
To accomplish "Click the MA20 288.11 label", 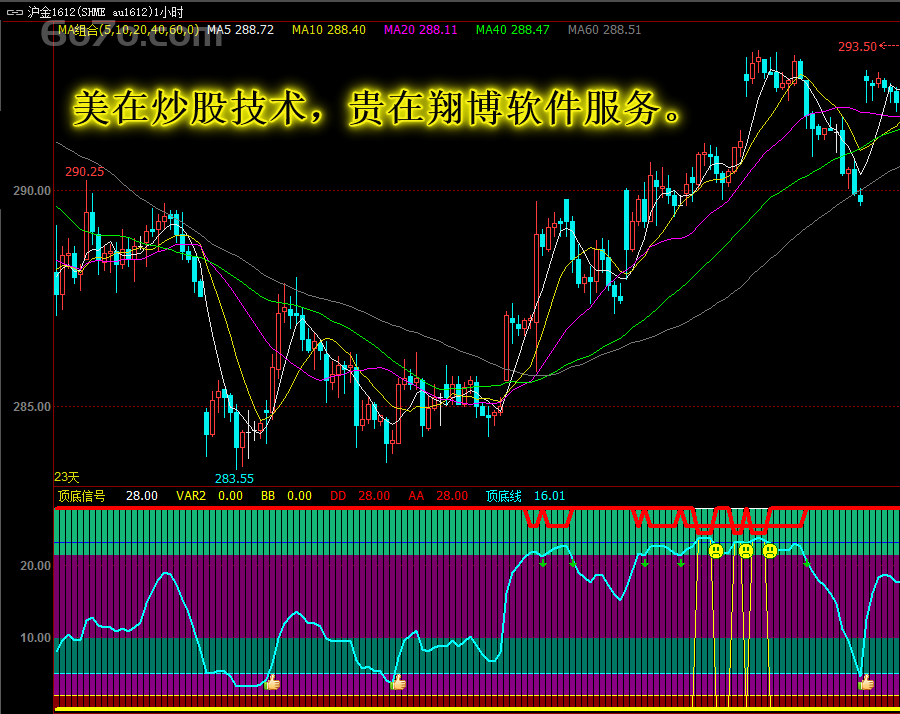I will click(x=421, y=30).
